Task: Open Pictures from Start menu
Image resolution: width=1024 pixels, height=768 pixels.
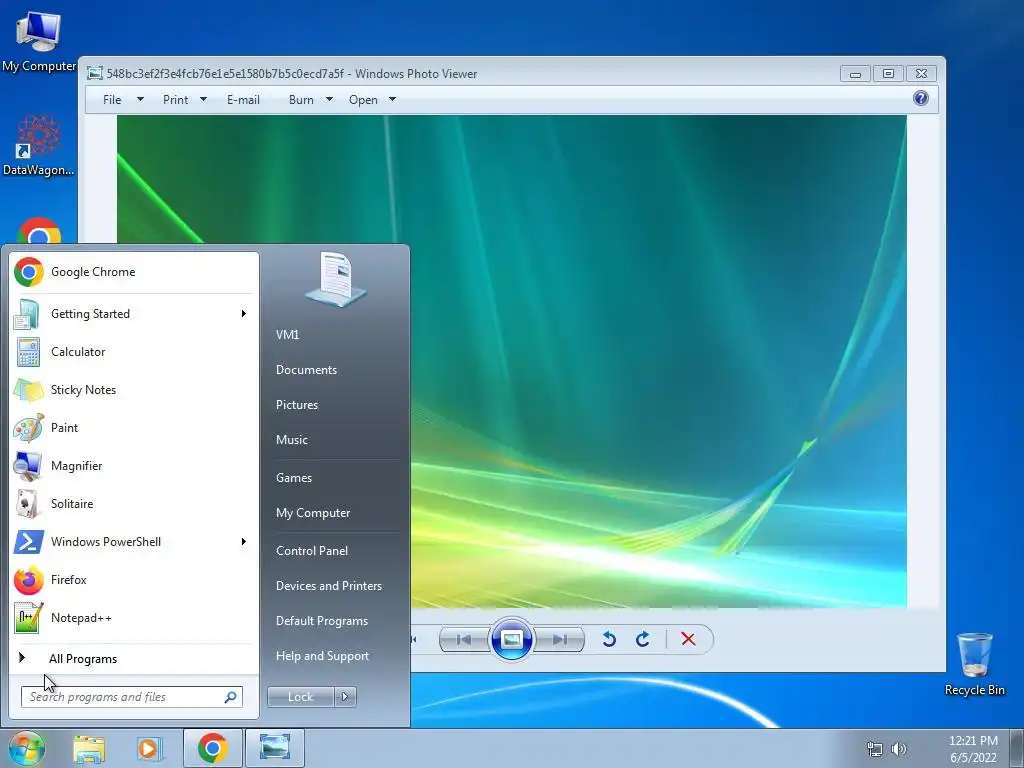Action: pyautogui.click(x=336, y=405)
